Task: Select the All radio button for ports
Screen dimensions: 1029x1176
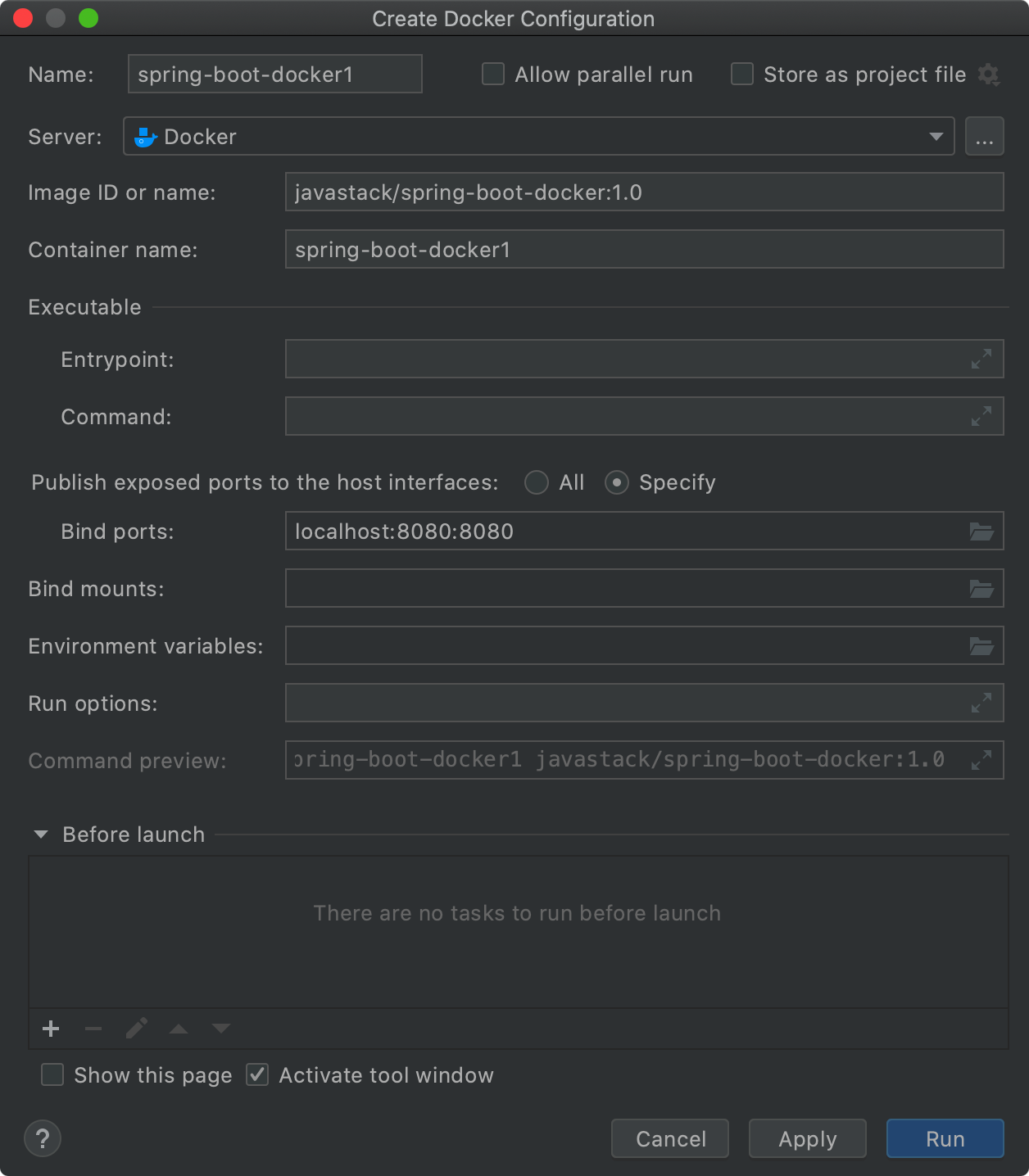Action: pos(537,482)
